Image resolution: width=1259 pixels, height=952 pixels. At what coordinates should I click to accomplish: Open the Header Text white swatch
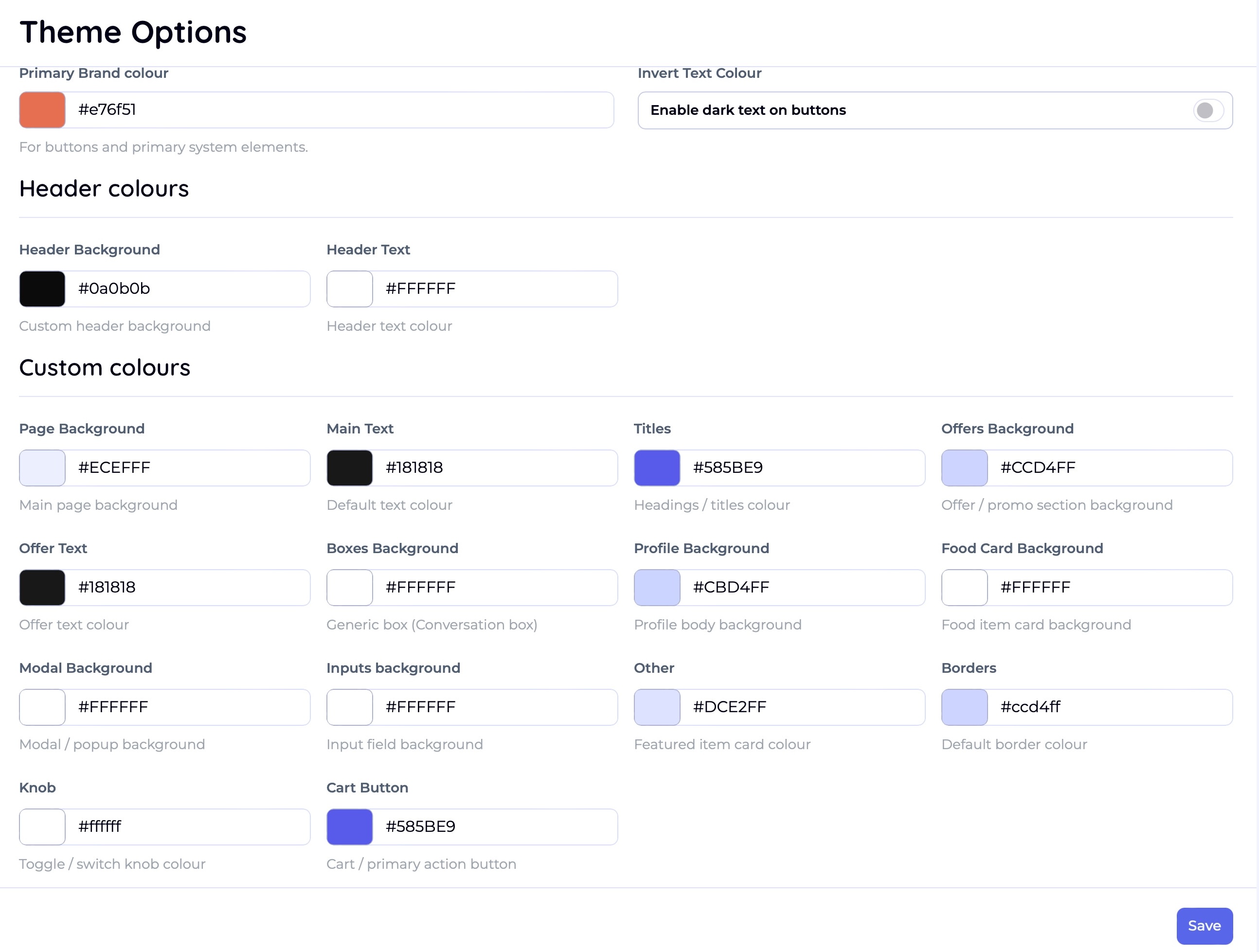click(349, 289)
